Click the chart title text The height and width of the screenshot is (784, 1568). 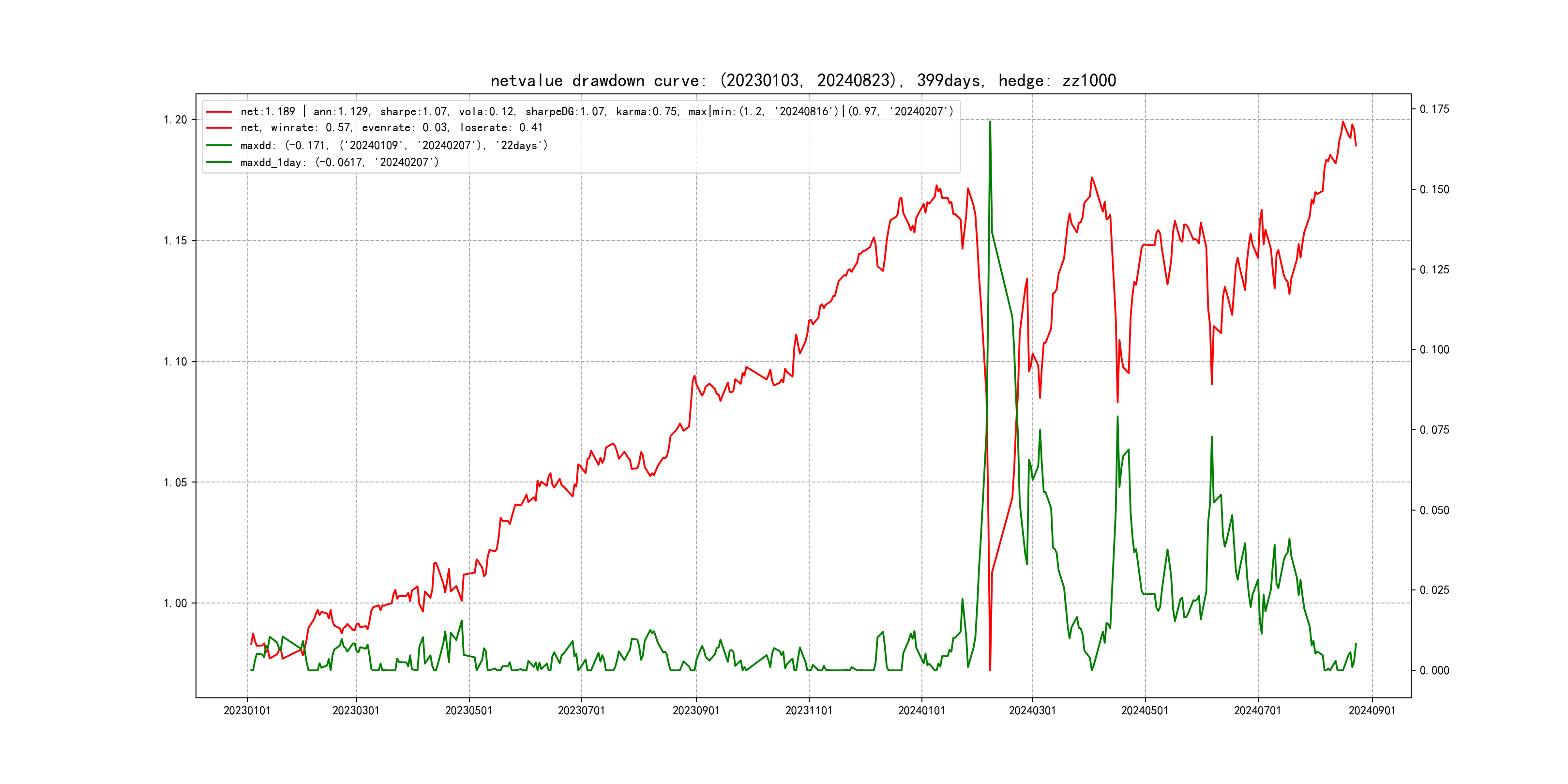tap(803, 81)
